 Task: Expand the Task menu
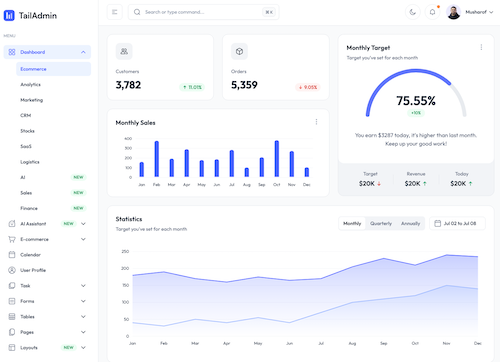click(83, 286)
